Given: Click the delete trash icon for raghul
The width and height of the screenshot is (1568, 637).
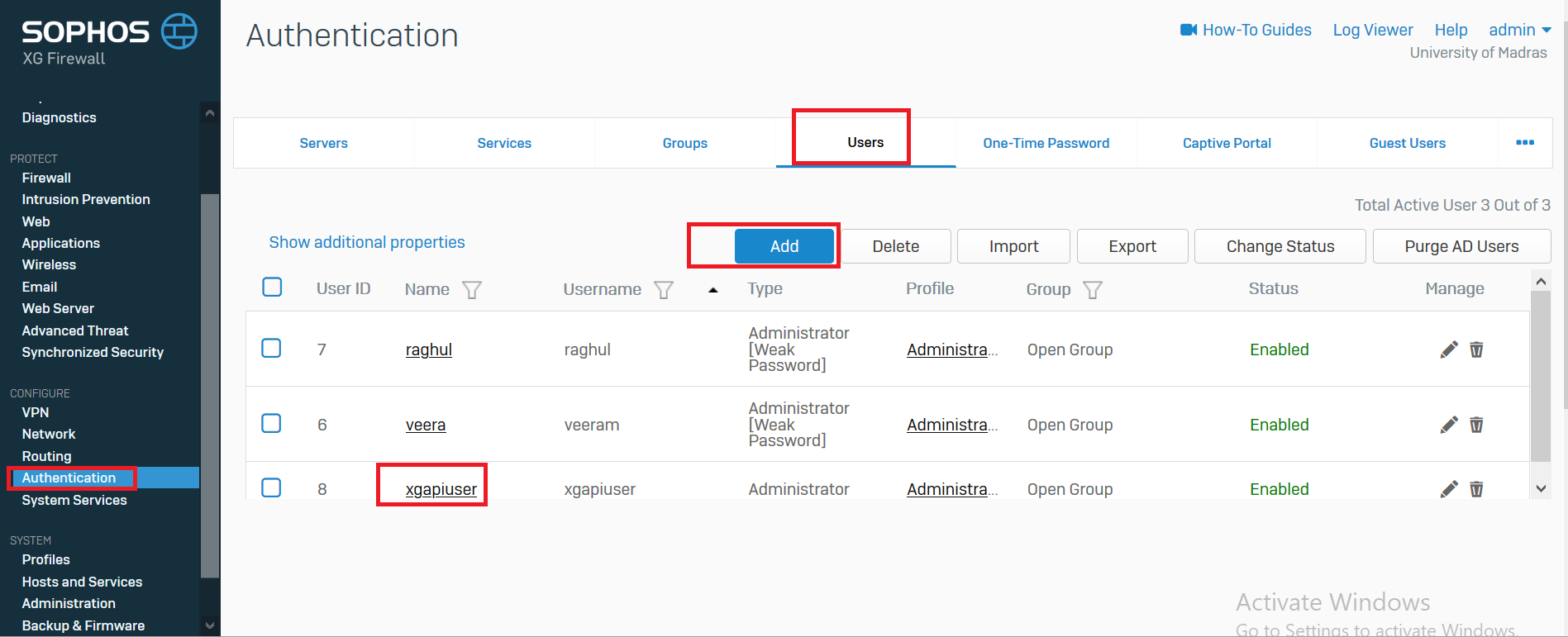Looking at the screenshot, I should (x=1476, y=349).
